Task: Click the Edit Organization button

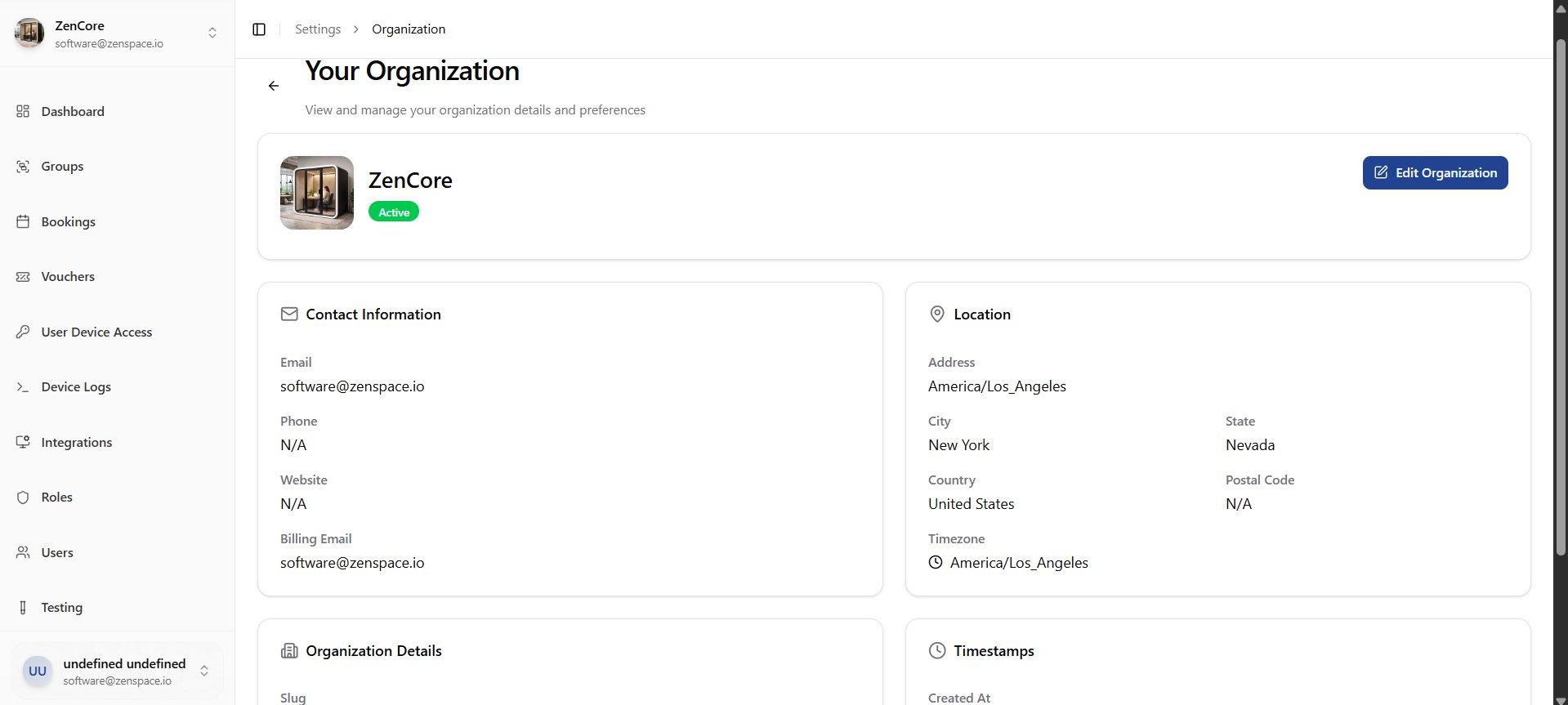Action: tap(1435, 172)
